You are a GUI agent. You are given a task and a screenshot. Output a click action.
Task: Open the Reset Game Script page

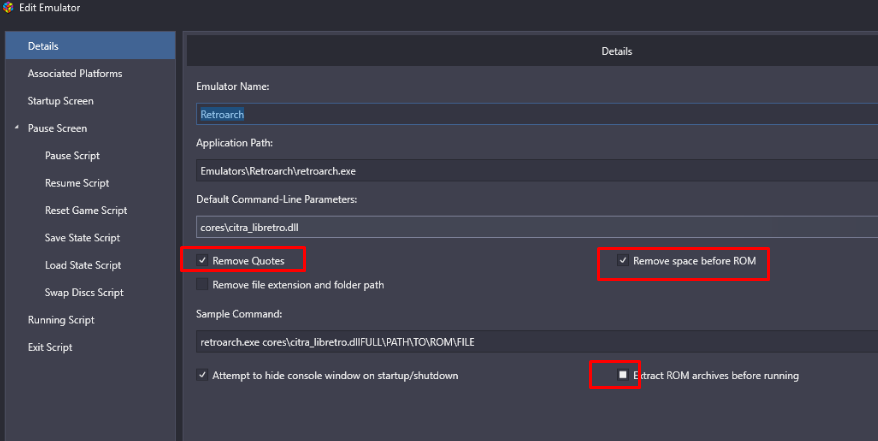(86, 210)
